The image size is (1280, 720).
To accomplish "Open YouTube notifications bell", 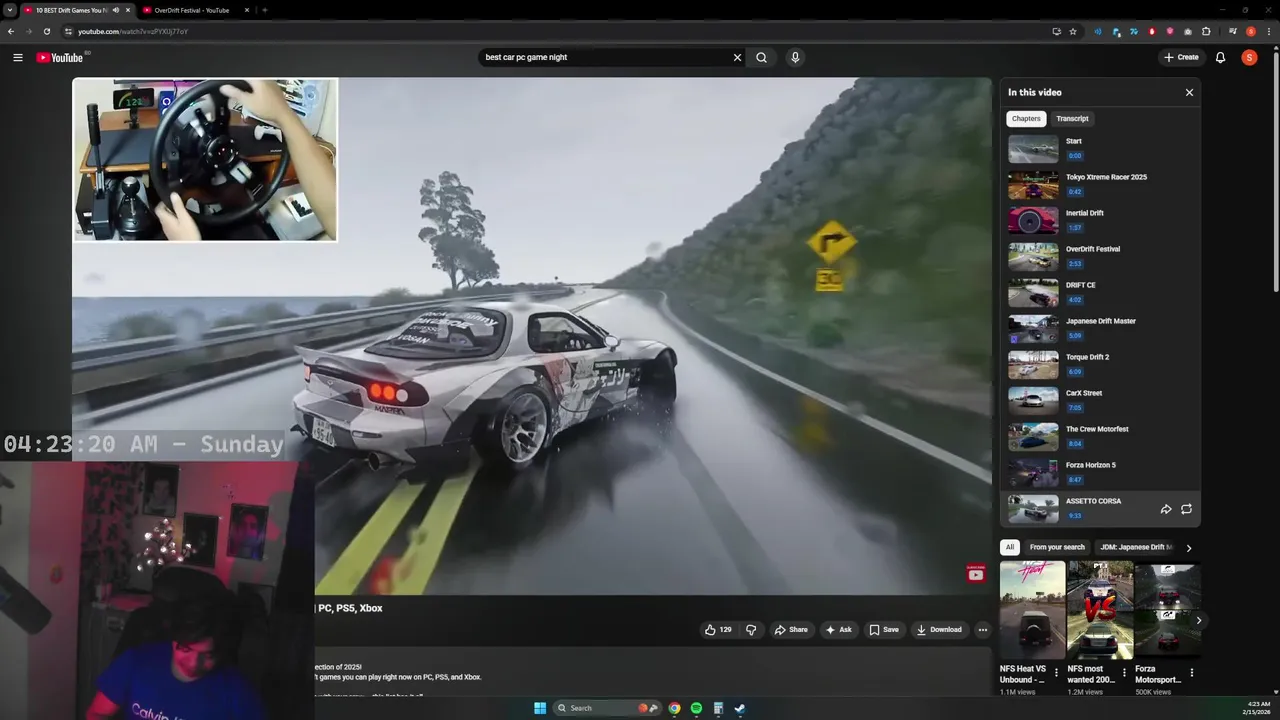I will (1220, 57).
